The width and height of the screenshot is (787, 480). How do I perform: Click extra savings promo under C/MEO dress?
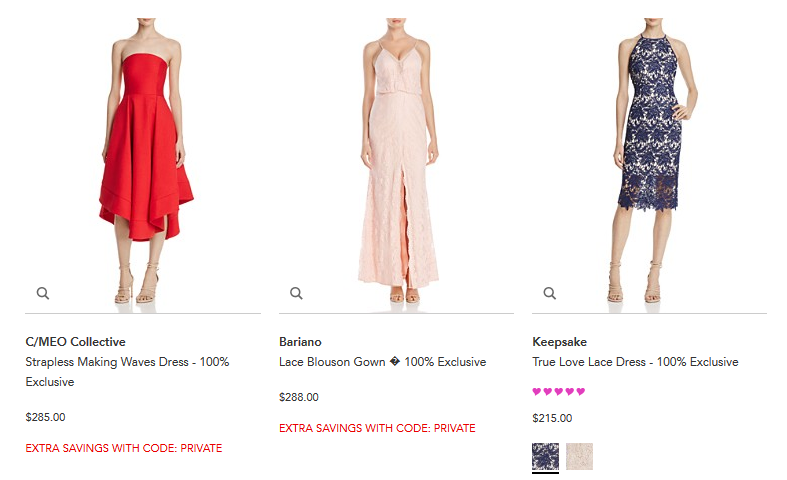tap(123, 448)
